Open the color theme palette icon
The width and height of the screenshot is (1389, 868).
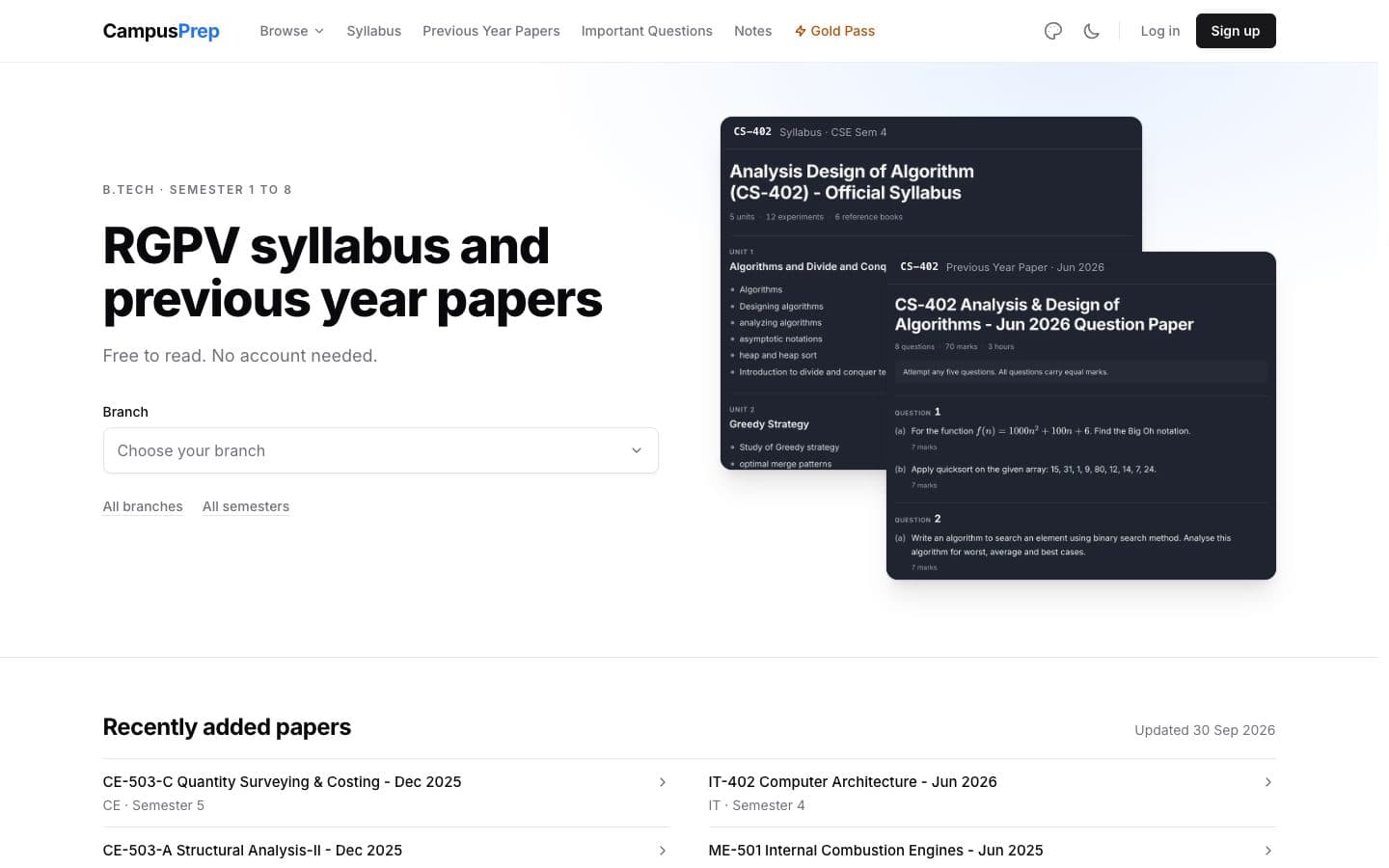[x=1053, y=31]
